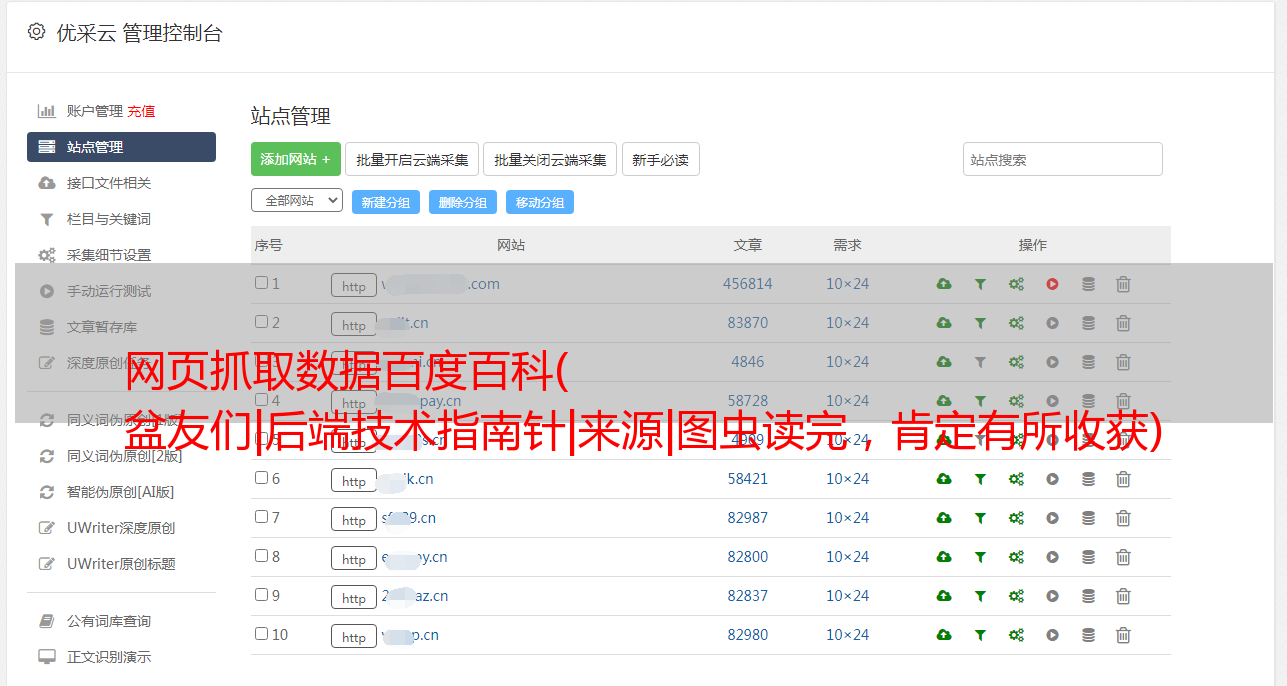Click cloud upload icon in row 1

click(x=944, y=284)
